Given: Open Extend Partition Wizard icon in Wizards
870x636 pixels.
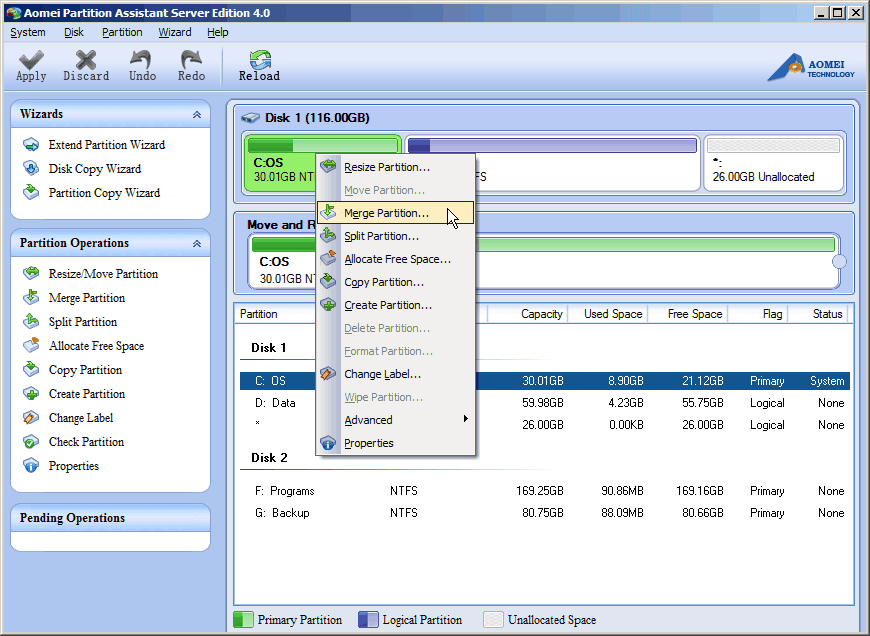Looking at the screenshot, I should click(x=31, y=145).
